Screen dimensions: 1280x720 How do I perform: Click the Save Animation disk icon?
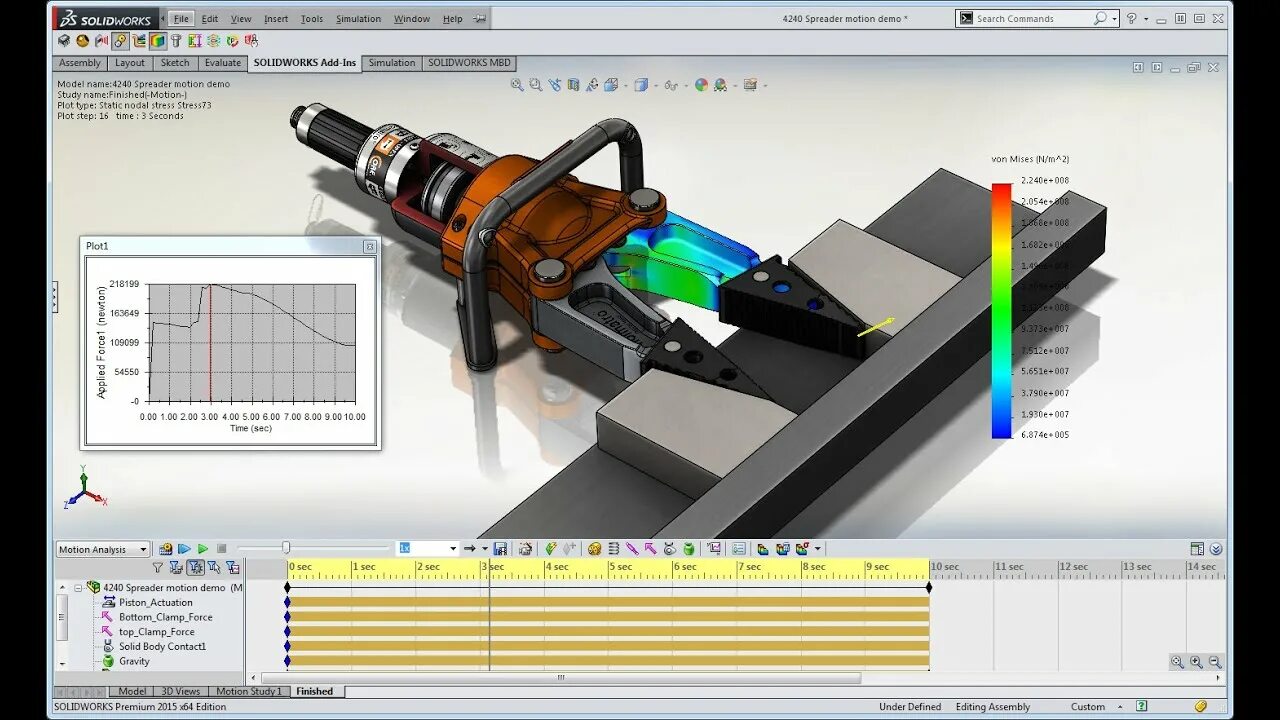point(500,549)
